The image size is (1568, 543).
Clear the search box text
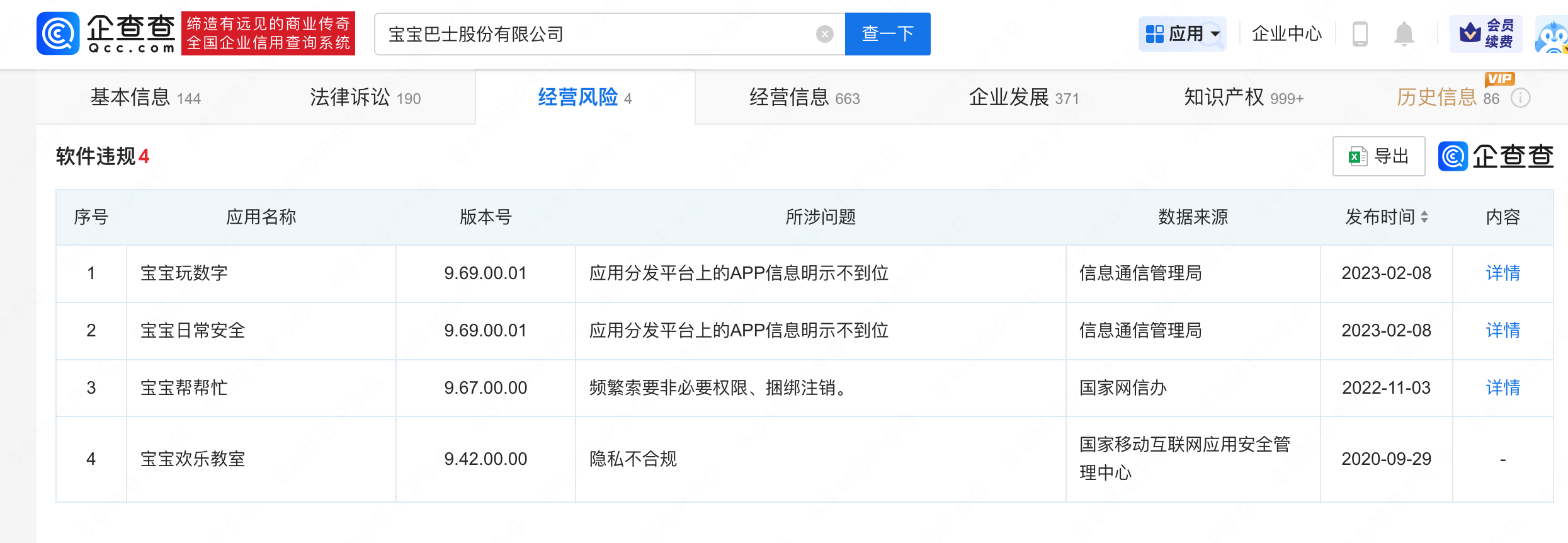[824, 34]
